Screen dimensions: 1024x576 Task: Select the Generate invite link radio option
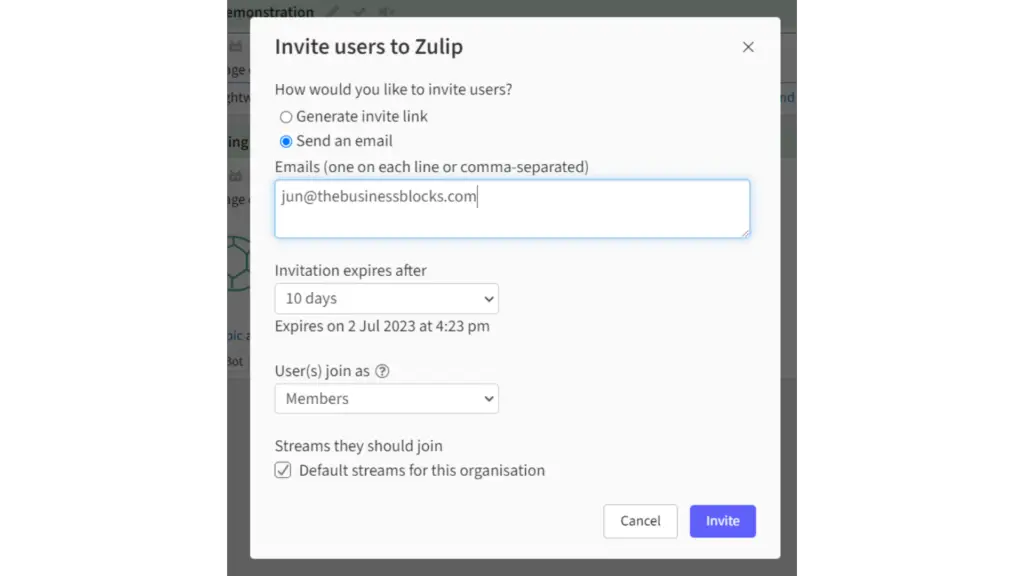click(x=286, y=117)
